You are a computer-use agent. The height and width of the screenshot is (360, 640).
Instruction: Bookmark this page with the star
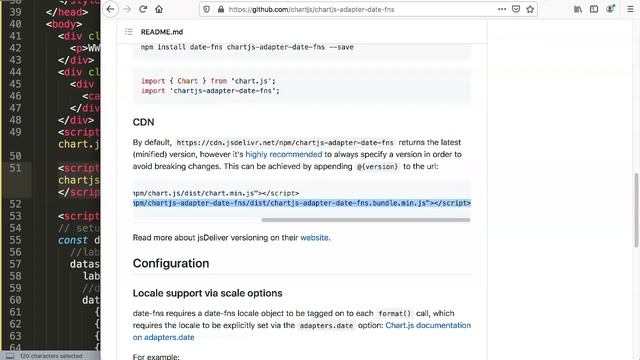pyautogui.click(x=530, y=9)
